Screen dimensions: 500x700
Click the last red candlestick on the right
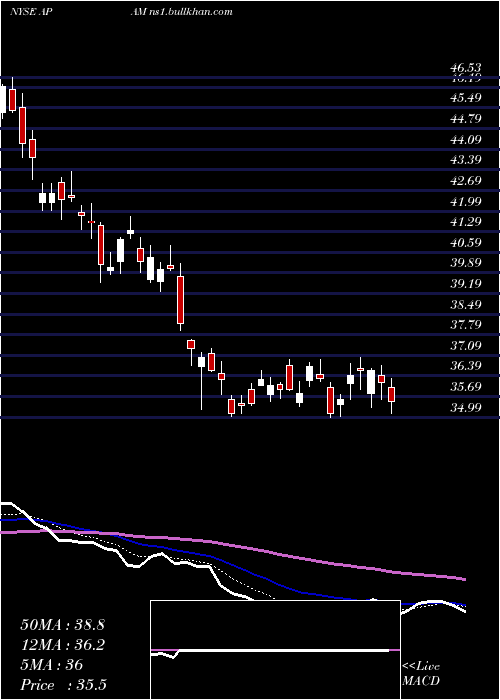click(x=392, y=395)
